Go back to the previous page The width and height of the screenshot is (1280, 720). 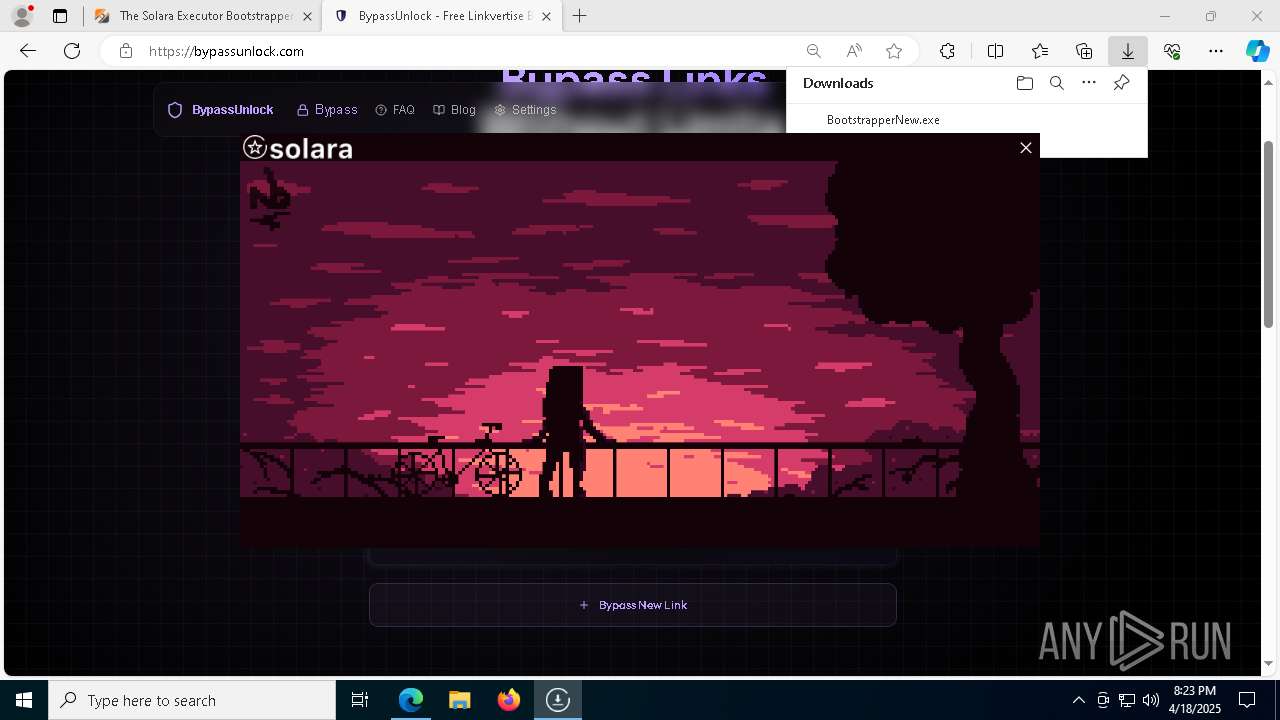(28, 51)
